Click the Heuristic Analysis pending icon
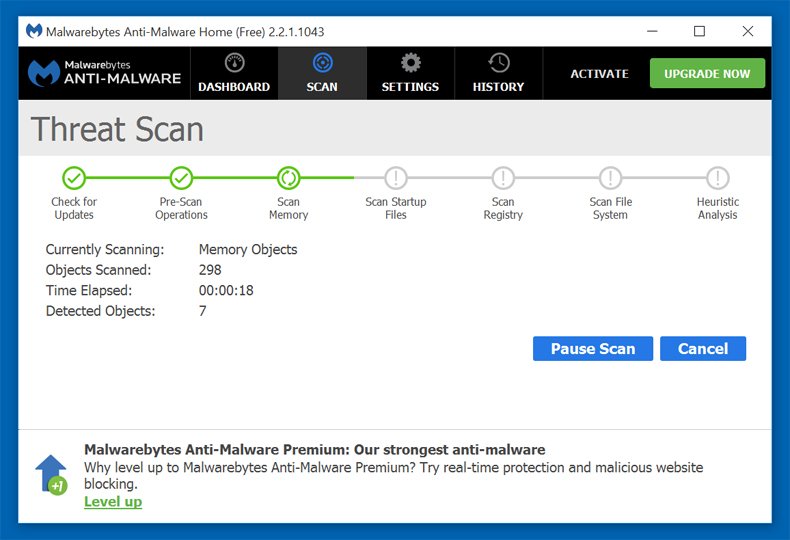This screenshot has width=790, height=540. (x=718, y=178)
